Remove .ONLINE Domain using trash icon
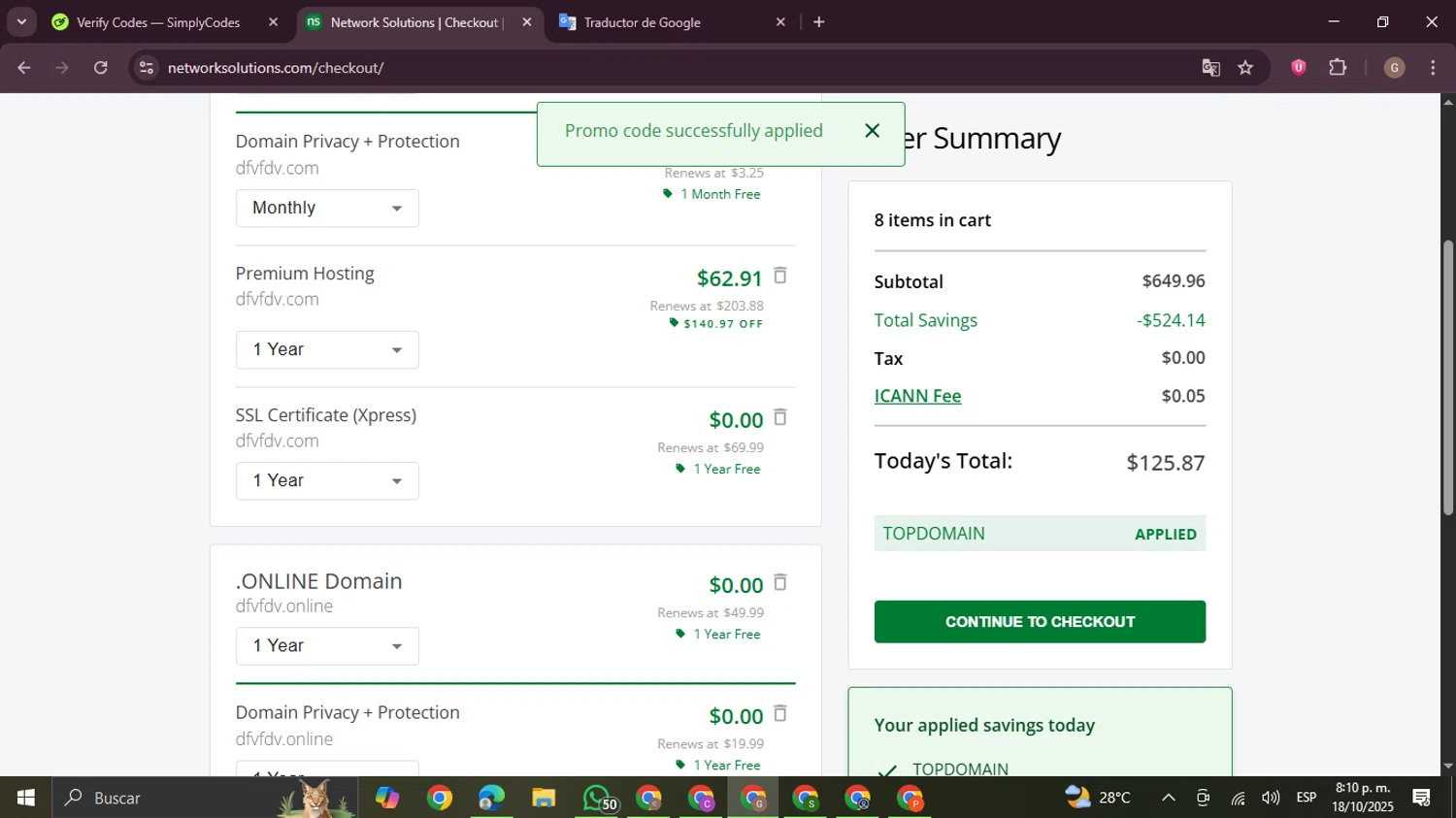Viewport: 1456px width, 818px height. click(779, 583)
